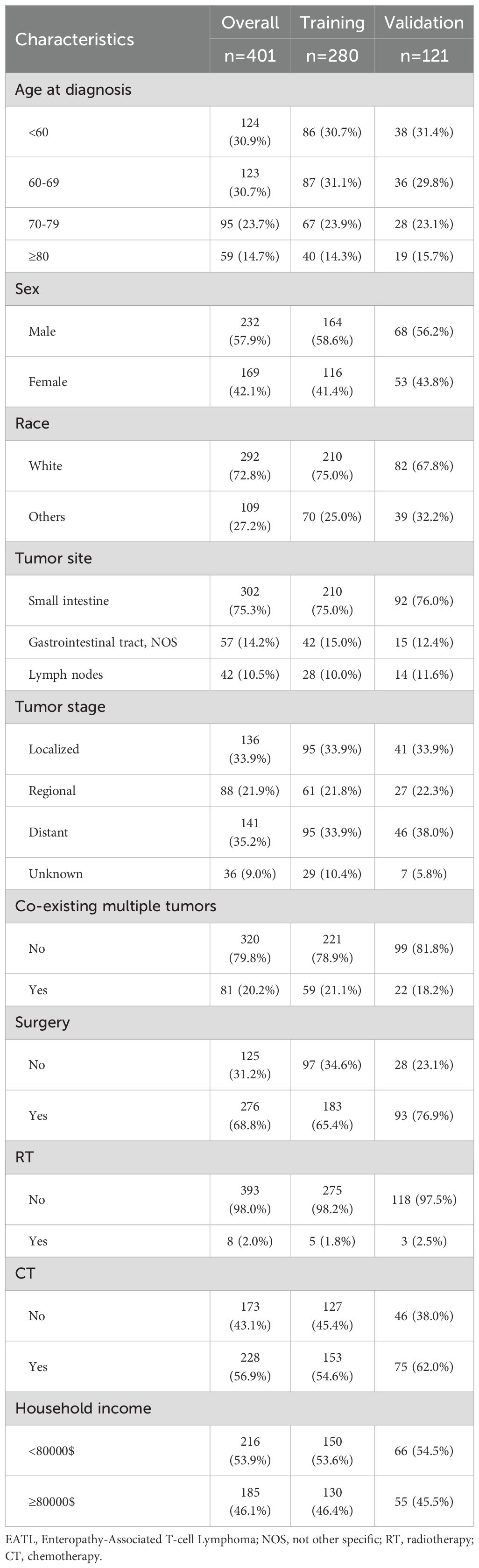479x1568 pixels.
Task: Select the Tumor site section heading
Action: pyautogui.click(x=54, y=558)
